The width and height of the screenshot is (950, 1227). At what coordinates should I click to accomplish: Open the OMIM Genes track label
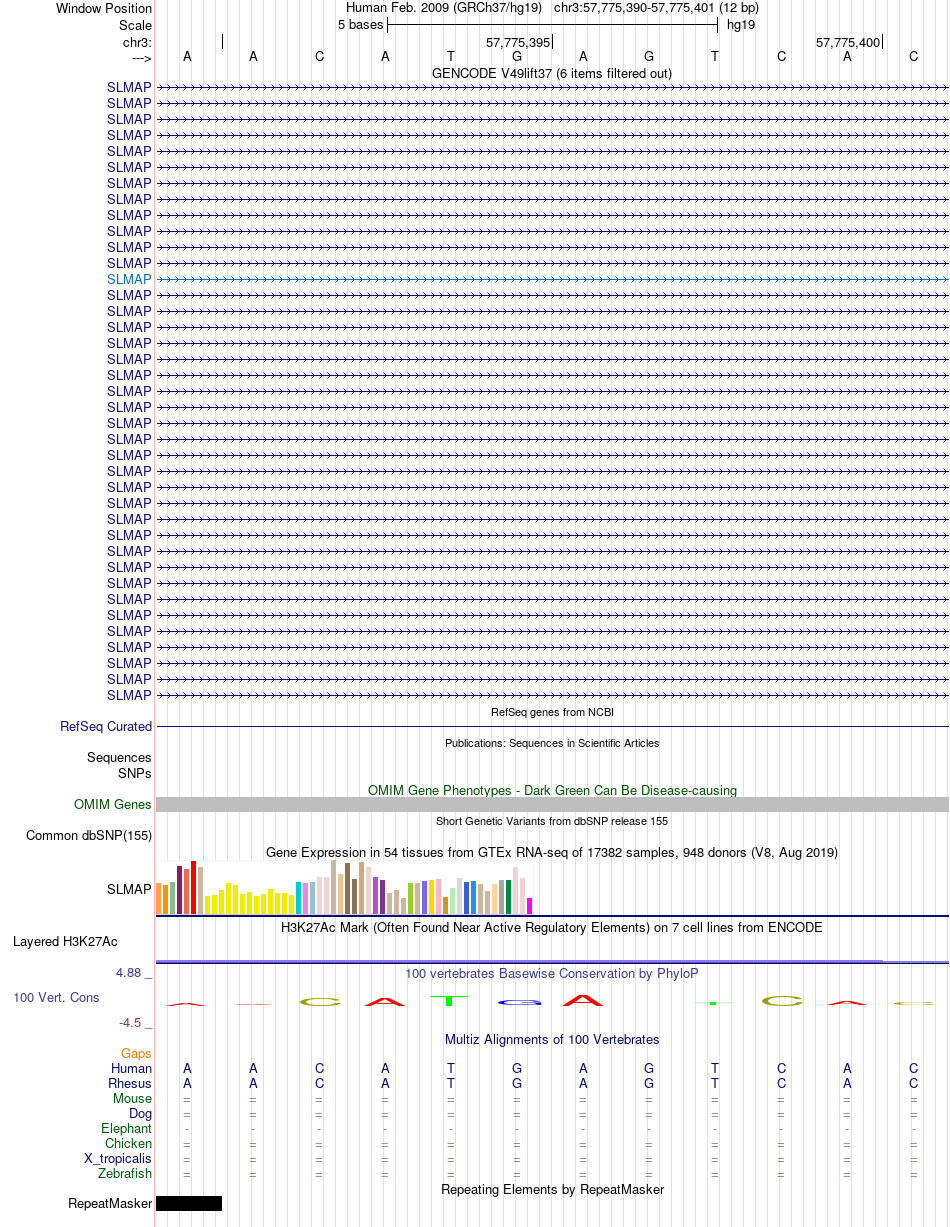click(113, 805)
